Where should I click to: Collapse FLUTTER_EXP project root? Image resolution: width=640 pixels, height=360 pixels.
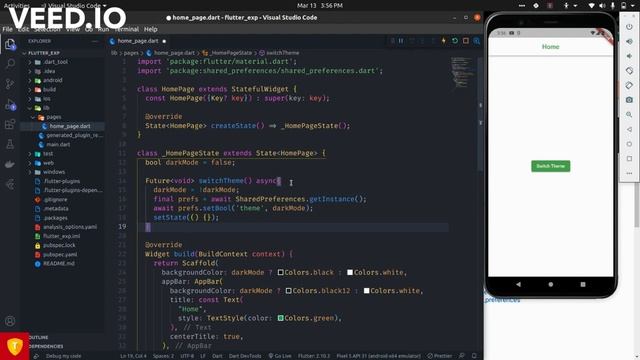pos(43,53)
